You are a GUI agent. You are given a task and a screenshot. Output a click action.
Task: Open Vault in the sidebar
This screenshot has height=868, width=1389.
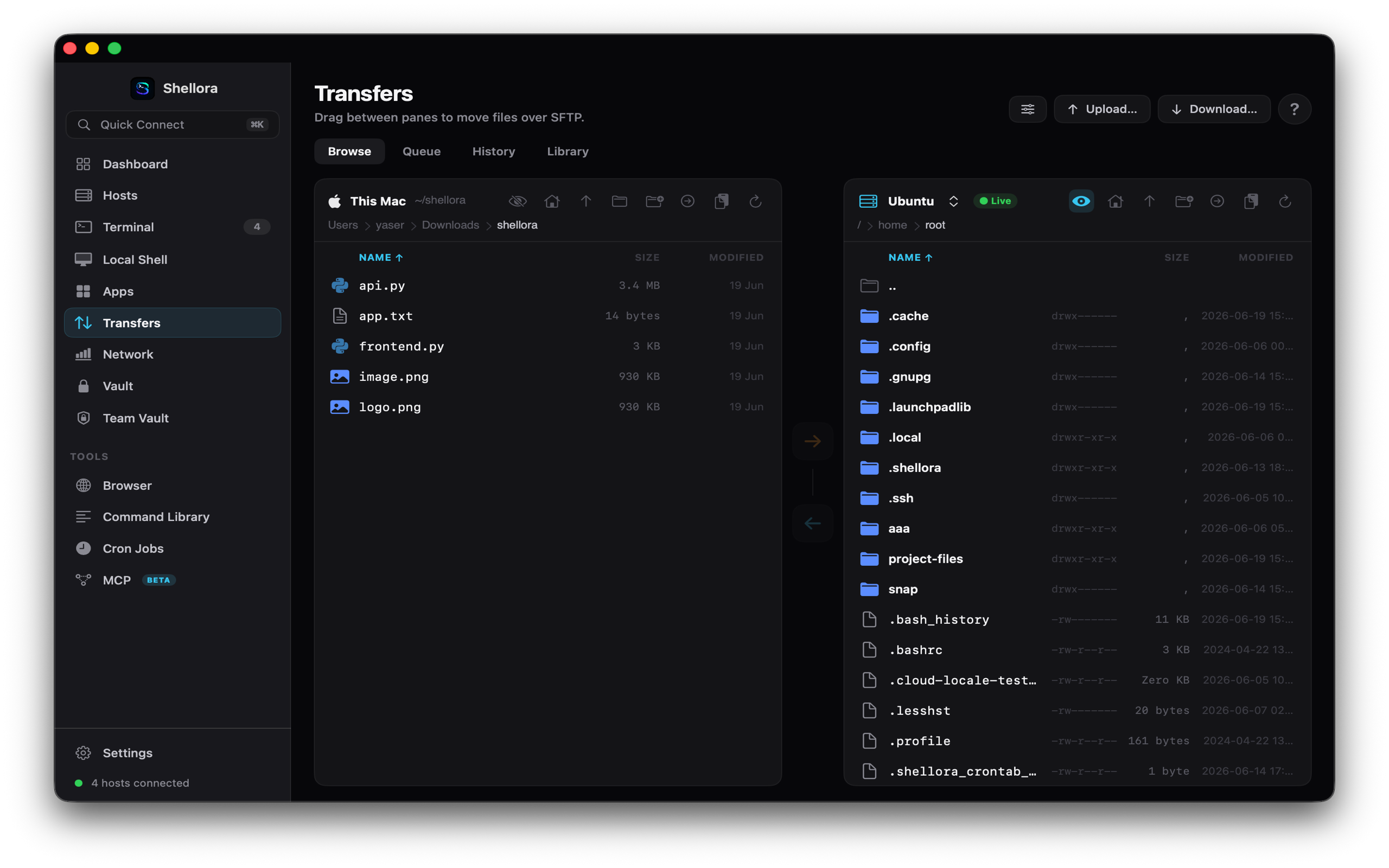click(x=172, y=386)
